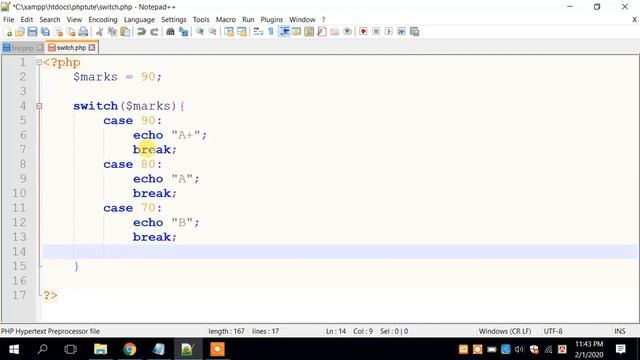Click Run Macro Multiple Times icon
The height and width of the screenshot is (360, 640).
coord(401,32)
